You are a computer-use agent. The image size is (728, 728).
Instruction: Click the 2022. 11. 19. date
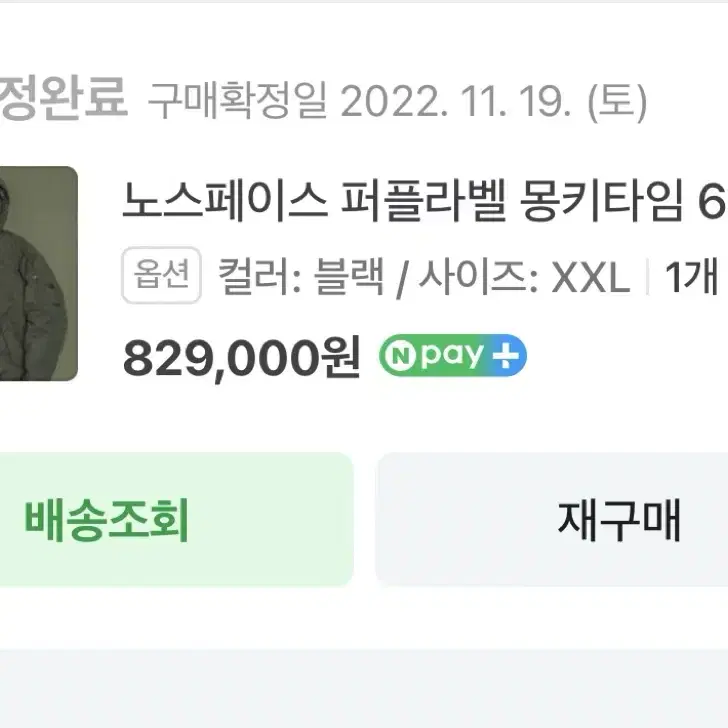click(x=456, y=102)
